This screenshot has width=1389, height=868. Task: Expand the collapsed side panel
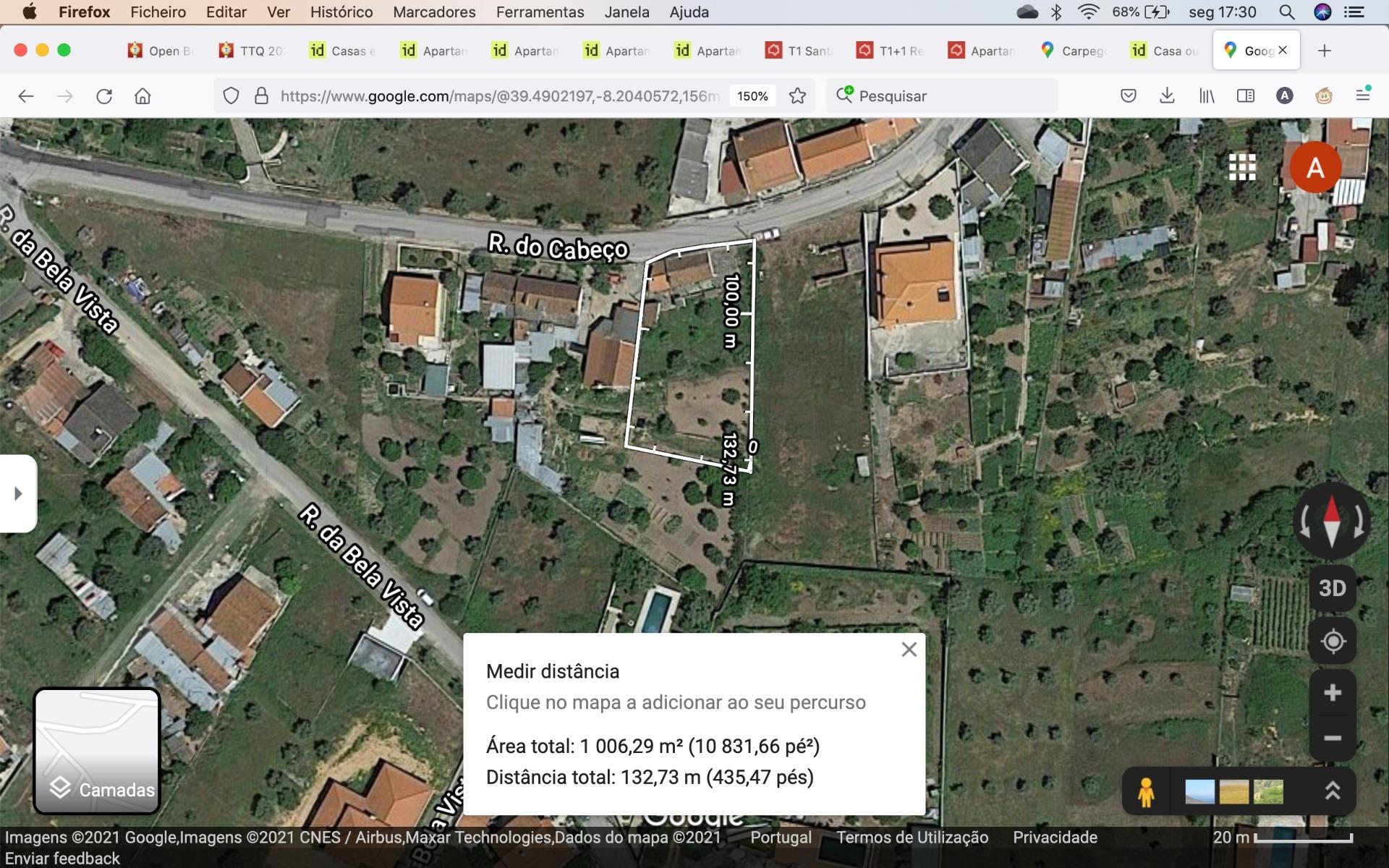coord(18,493)
